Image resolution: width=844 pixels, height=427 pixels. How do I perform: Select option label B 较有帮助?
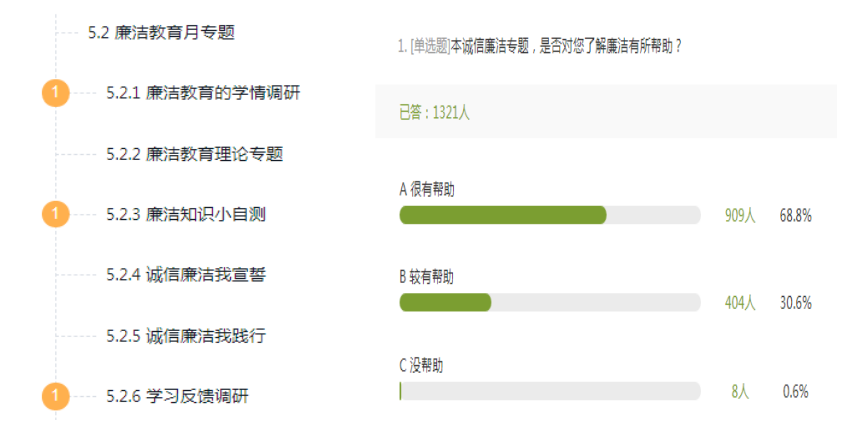click(426, 277)
